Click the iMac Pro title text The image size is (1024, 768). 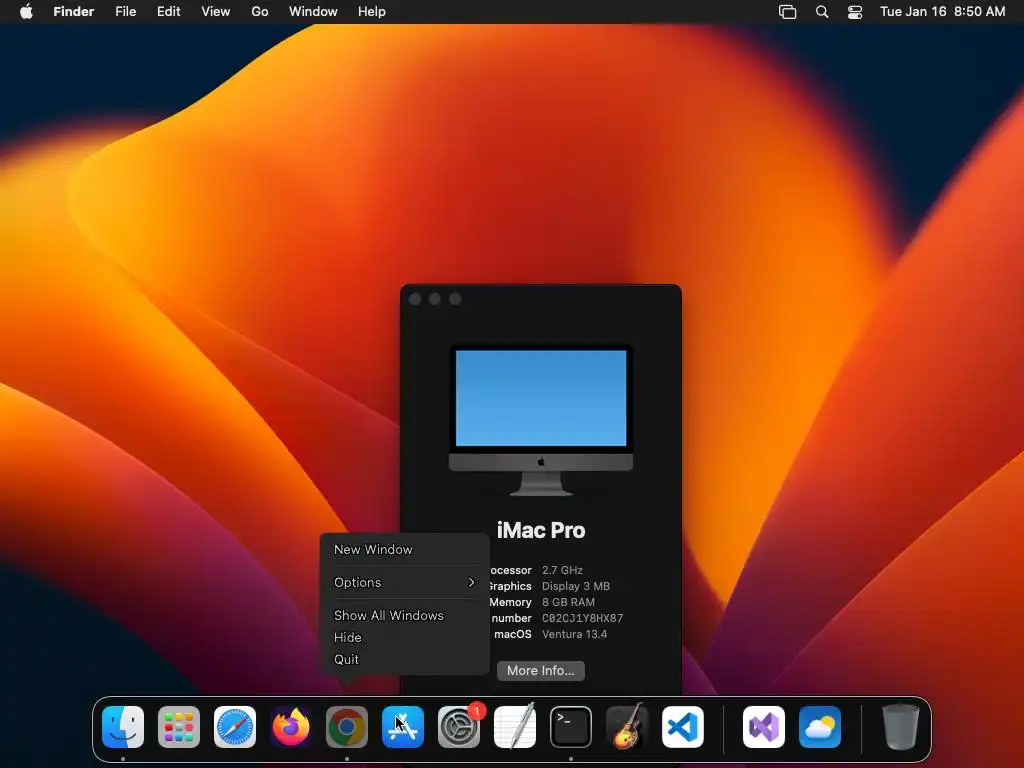click(541, 530)
